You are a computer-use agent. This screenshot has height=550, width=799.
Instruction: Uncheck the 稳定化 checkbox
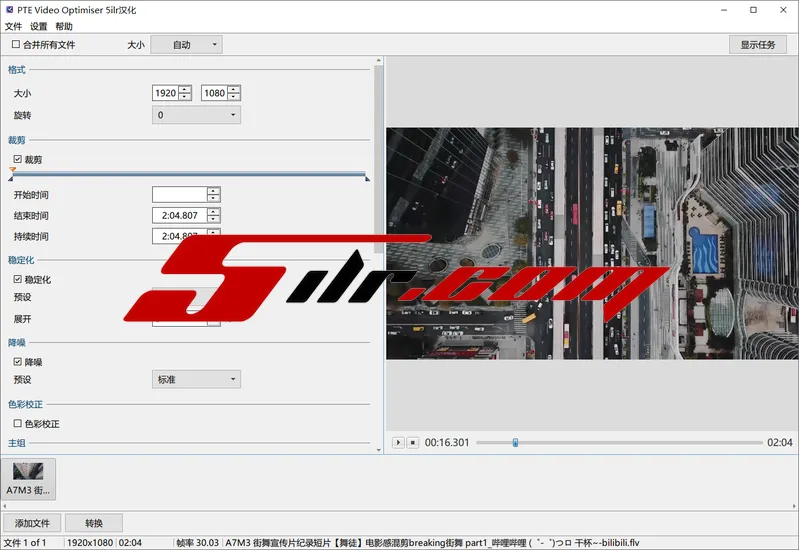(17, 279)
